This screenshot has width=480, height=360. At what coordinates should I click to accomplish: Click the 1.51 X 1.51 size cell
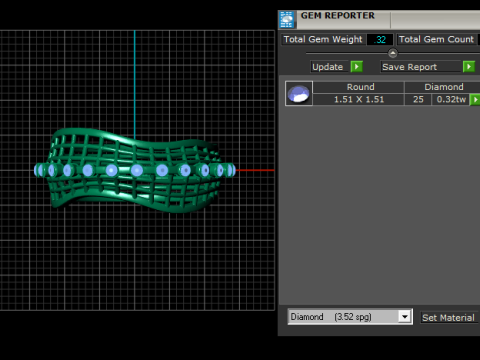[x=359, y=99]
